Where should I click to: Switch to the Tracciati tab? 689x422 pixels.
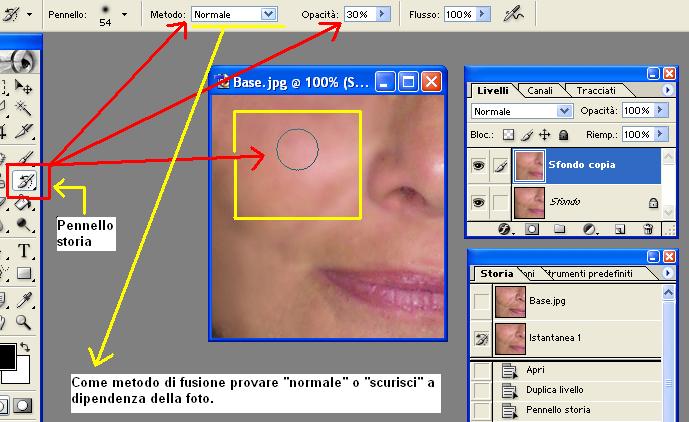(595, 90)
